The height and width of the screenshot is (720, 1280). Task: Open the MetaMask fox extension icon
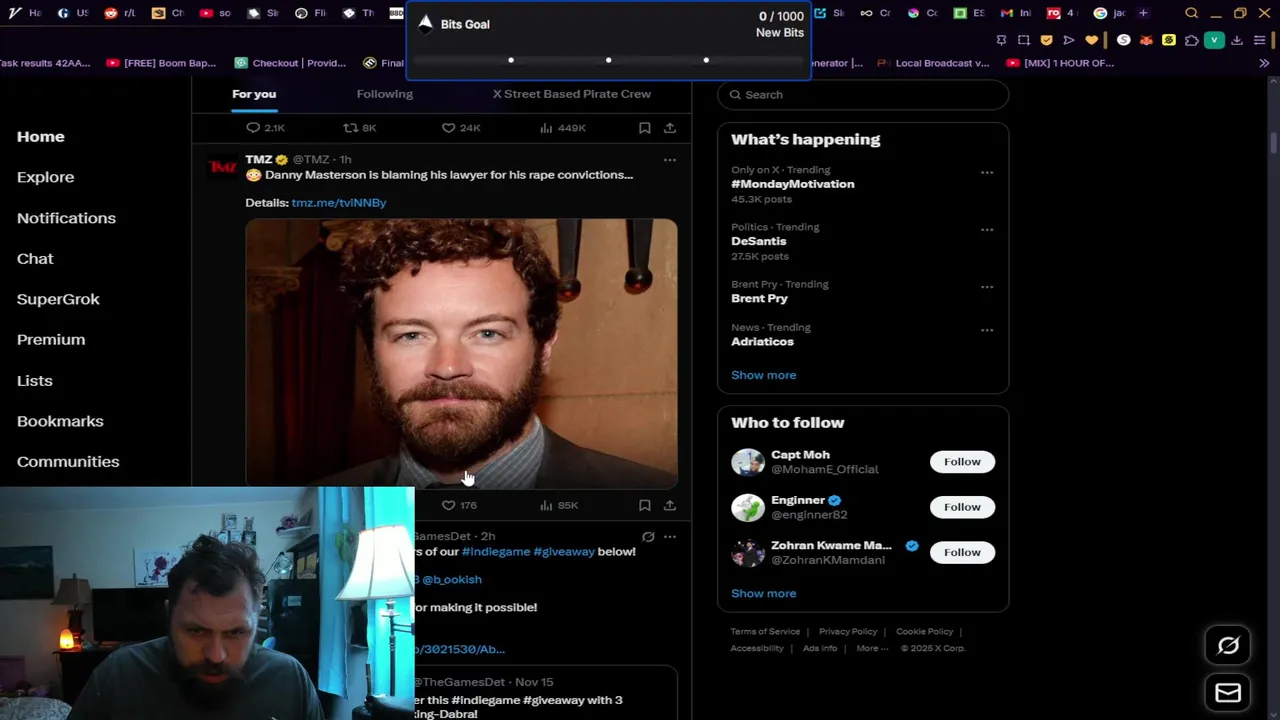click(x=1146, y=40)
